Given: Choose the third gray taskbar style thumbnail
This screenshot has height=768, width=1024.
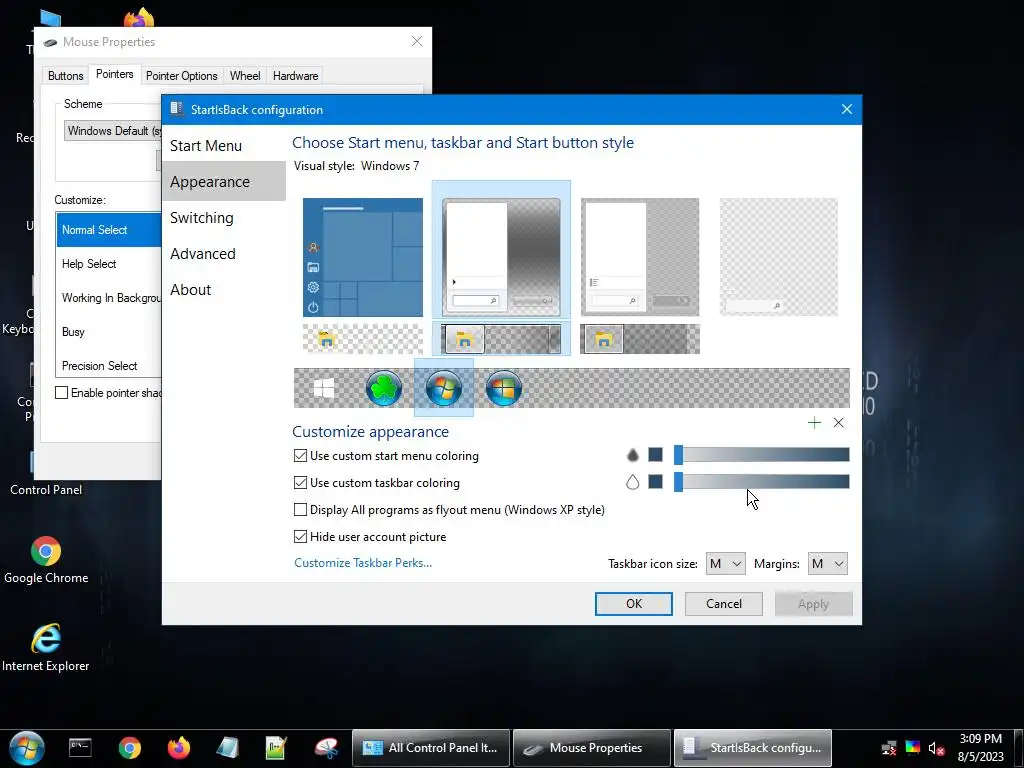Looking at the screenshot, I should 640,339.
